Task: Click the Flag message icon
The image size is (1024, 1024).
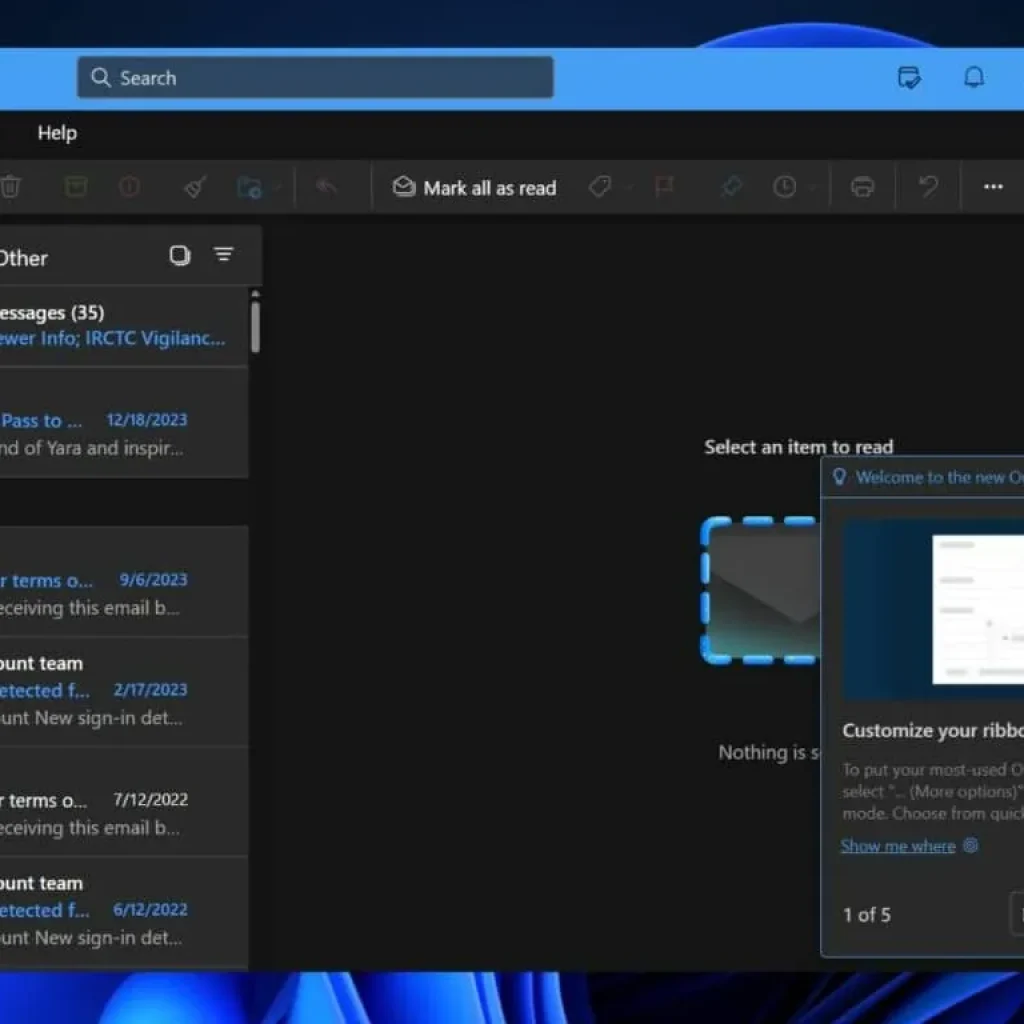Action: tap(663, 187)
